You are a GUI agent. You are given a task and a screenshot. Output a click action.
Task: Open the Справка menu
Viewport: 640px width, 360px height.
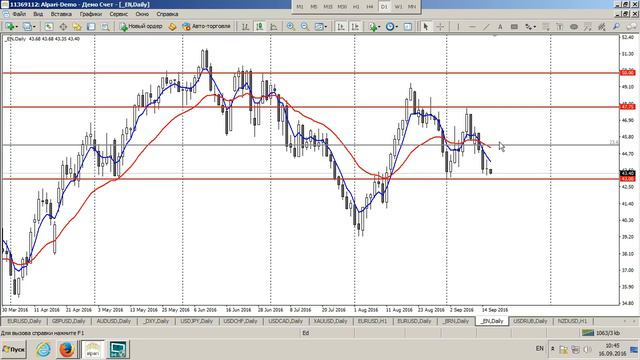167,14
